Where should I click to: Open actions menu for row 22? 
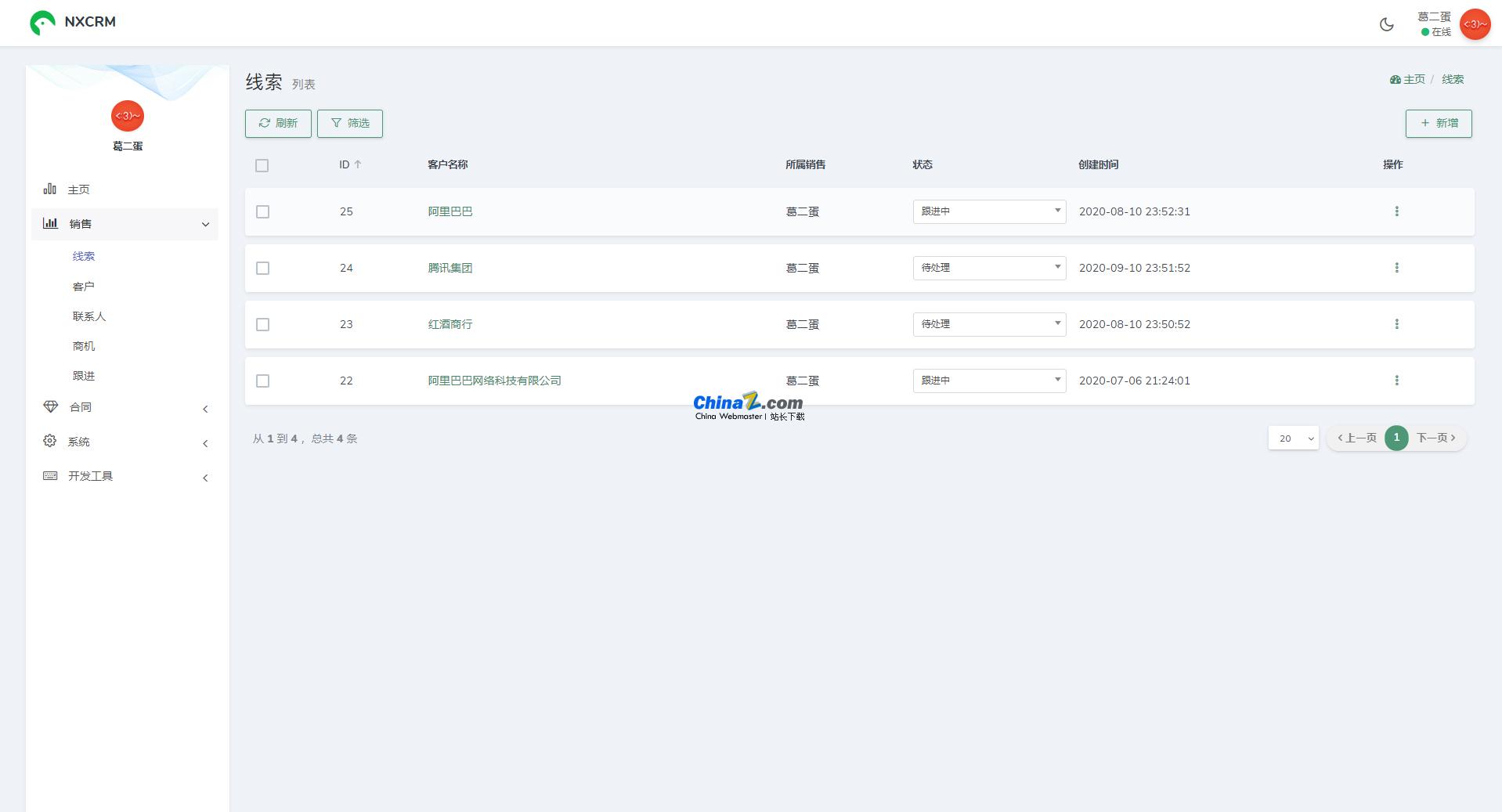pos(1396,381)
